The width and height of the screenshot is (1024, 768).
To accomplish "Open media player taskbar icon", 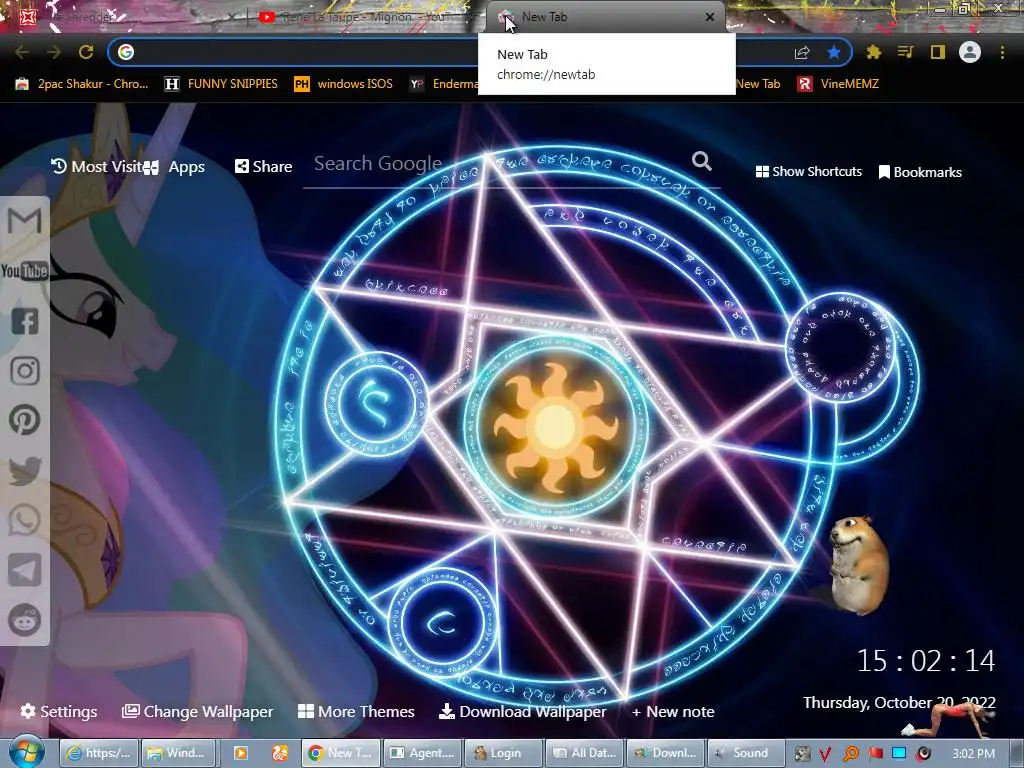I will (x=240, y=753).
